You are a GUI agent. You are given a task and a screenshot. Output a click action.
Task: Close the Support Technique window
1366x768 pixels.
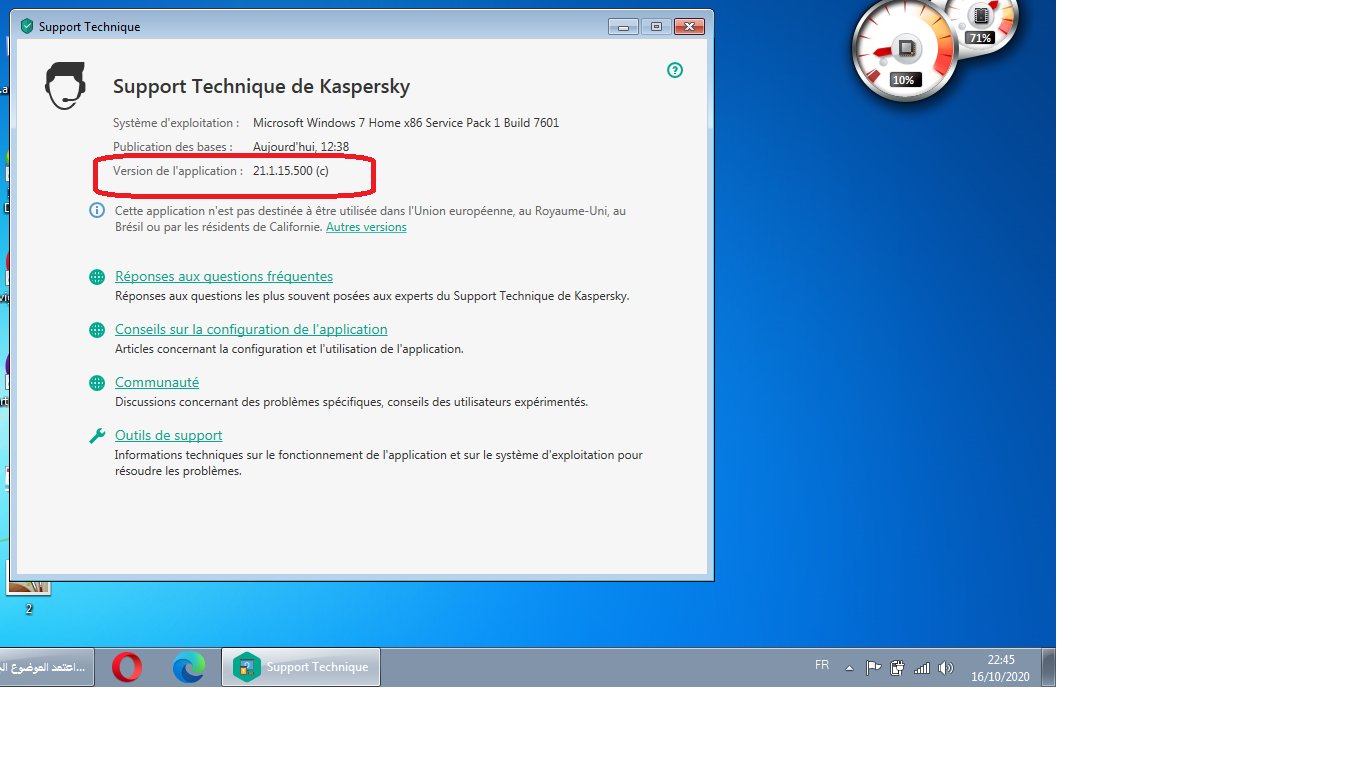[690, 26]
